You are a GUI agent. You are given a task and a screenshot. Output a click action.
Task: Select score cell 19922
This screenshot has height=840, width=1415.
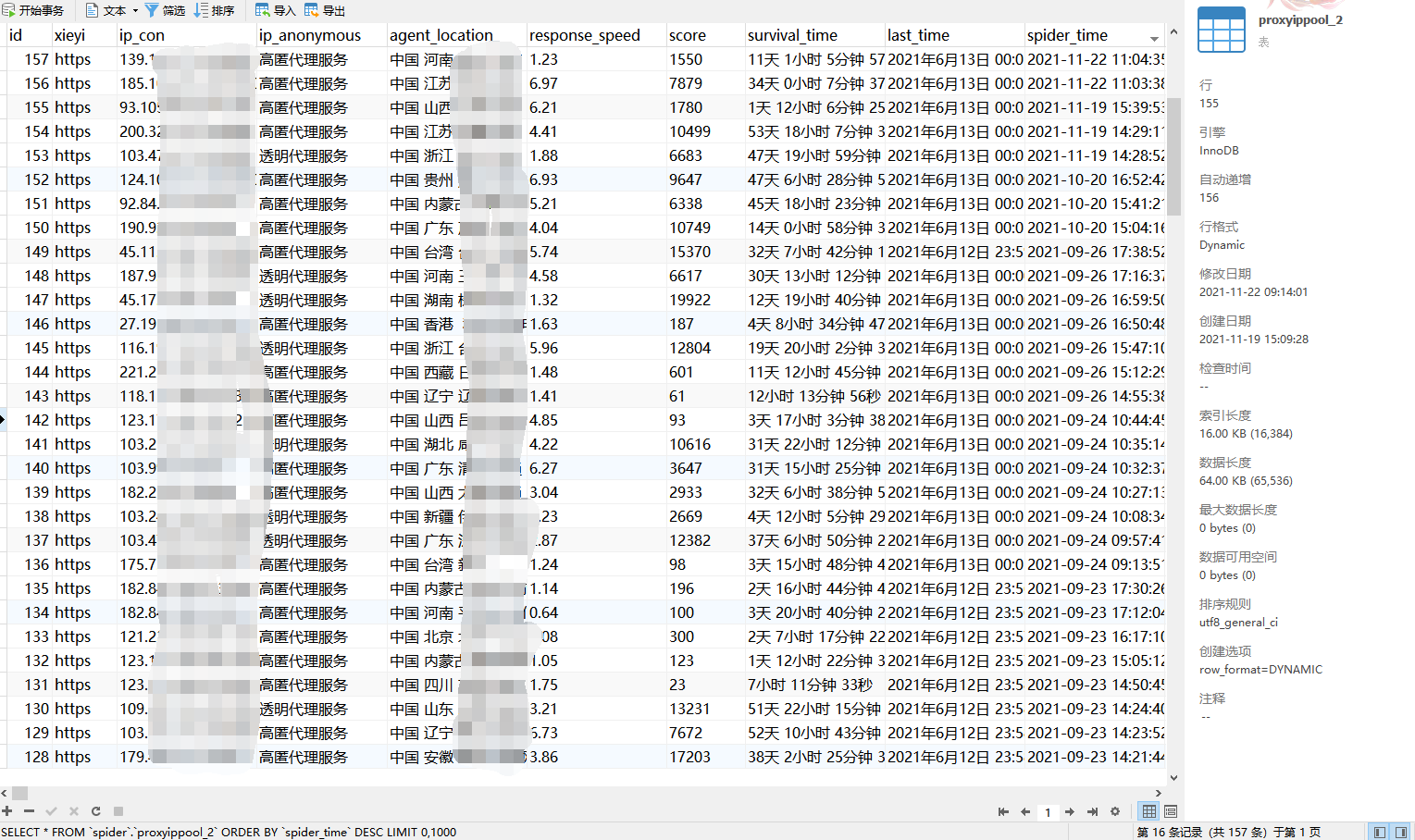pyautogui.click(x=705, y=300)
